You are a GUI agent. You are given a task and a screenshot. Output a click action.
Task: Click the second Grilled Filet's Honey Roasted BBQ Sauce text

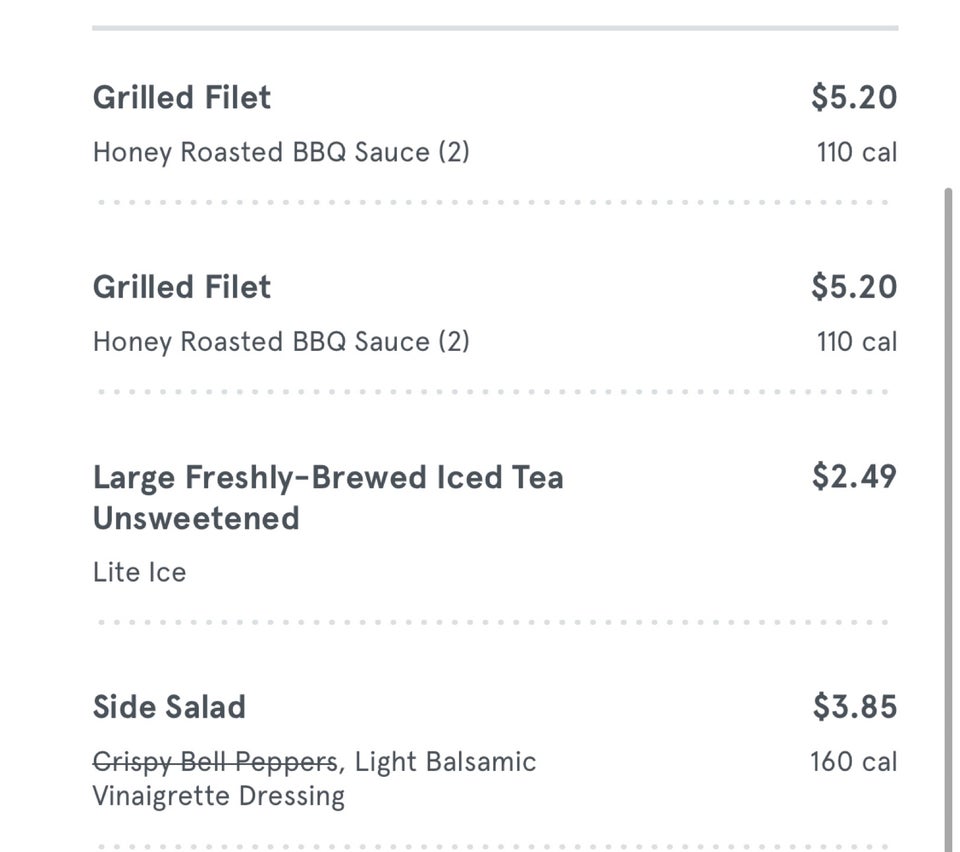pyautogui.click(x=280, y=342)
